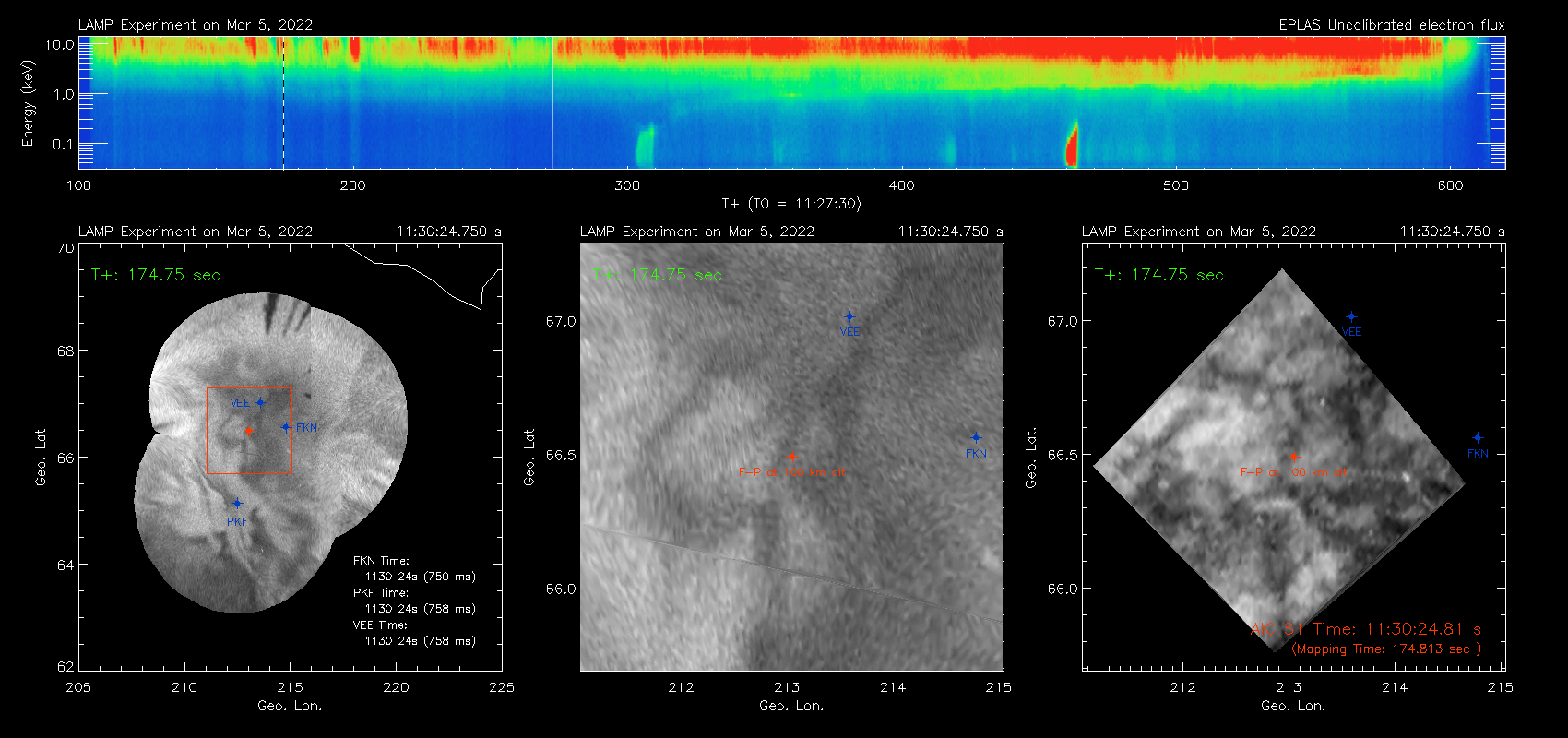This screenshot has width=1568, height=738.
Task: Click the 'LAMP Experiment on Mar 5, 2022' title above the spectrogram
Action: point(196,25)
